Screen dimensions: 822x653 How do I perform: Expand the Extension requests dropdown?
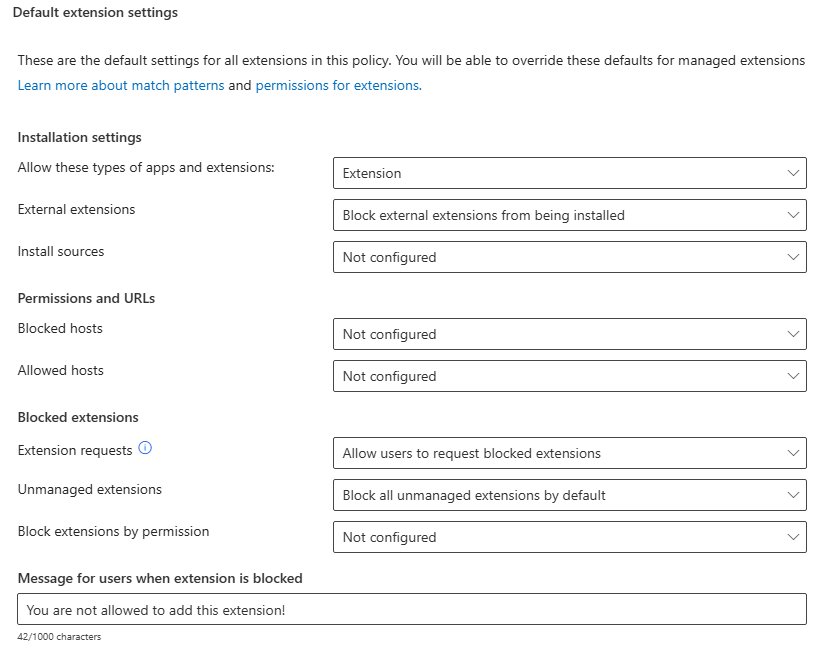569,453
